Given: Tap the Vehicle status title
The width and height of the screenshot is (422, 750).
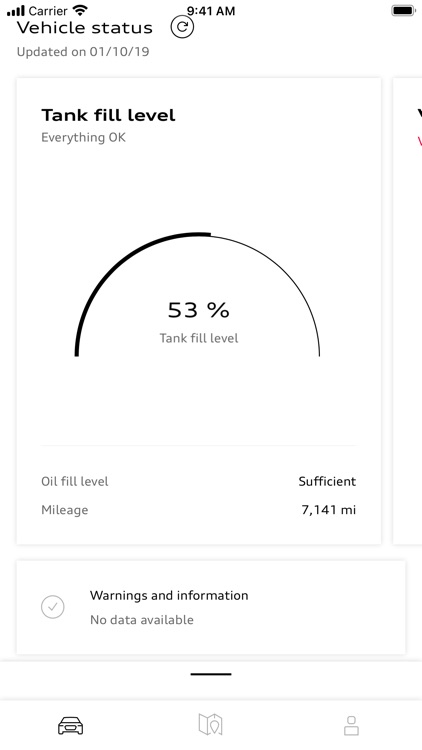Looking at the screenshot, I should click(x=85, y=28).
